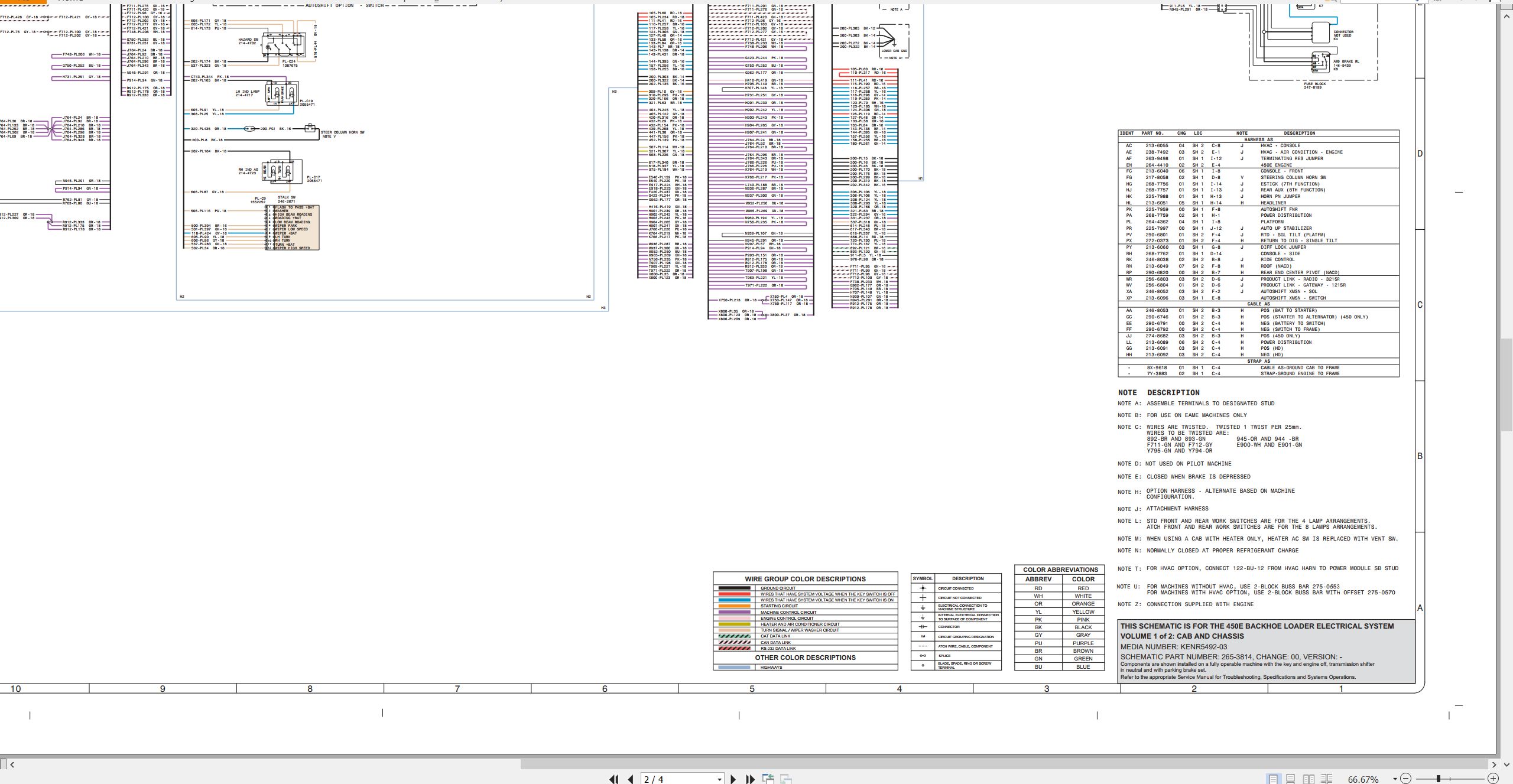This screenshot has width=1513, height=784.
Task: Go to the first page
Action: [613, 779]
